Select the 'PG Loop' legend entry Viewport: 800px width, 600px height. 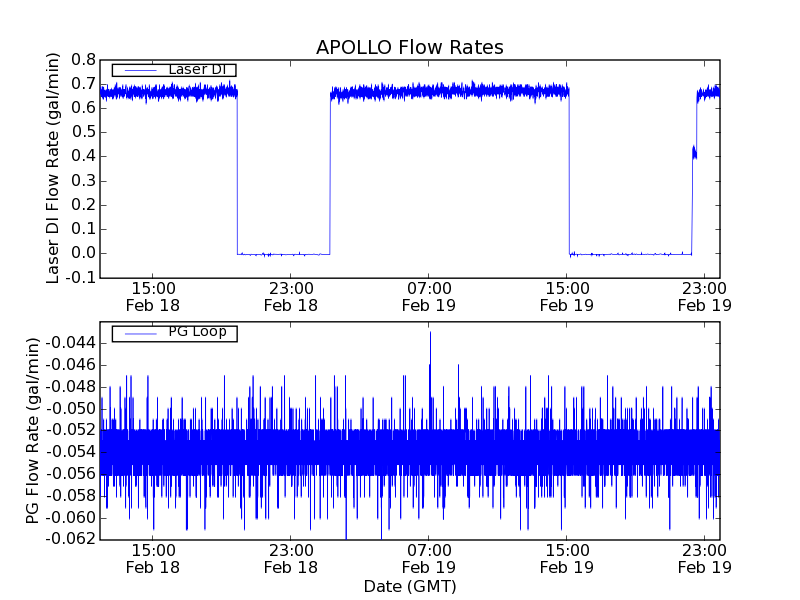[174, 333]
